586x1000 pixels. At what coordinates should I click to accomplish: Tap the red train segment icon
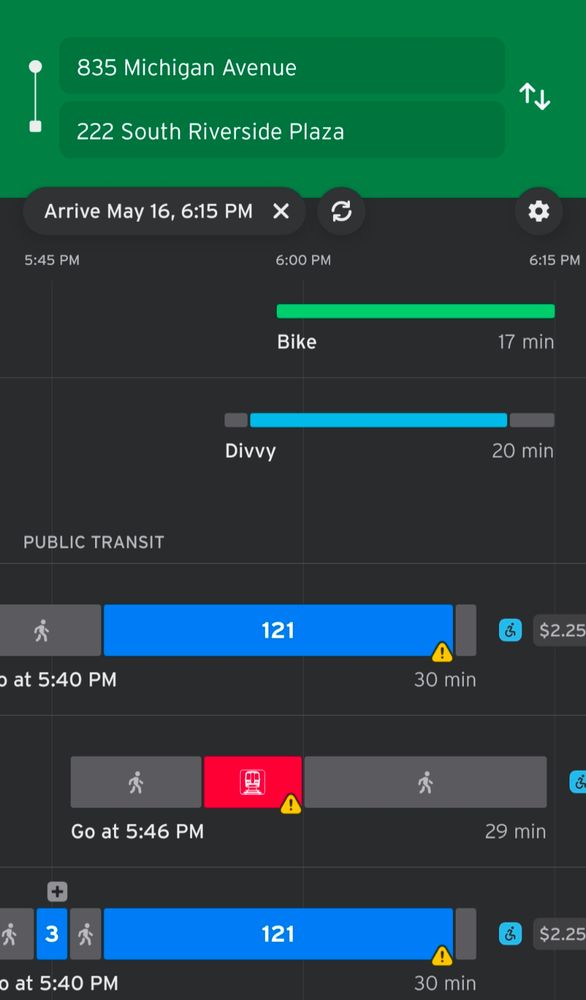click(x=253, y=782)
